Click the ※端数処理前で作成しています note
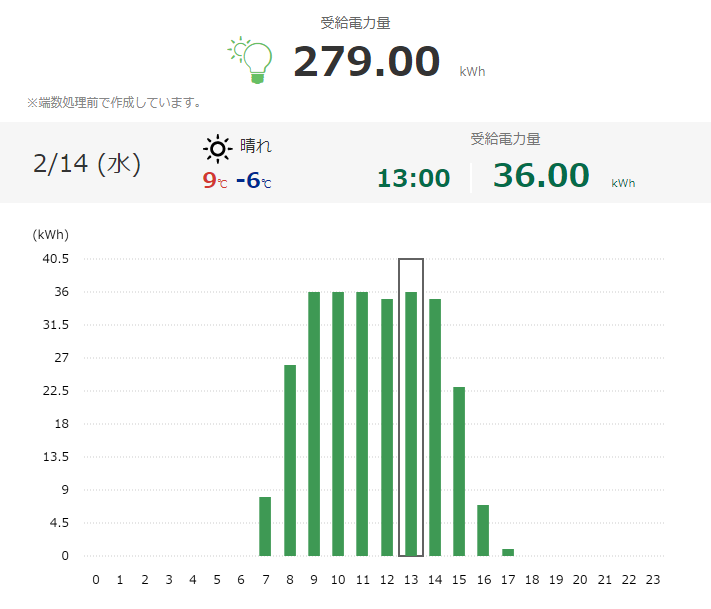This screenshot has width=711, height=609. tap(114, 102)
